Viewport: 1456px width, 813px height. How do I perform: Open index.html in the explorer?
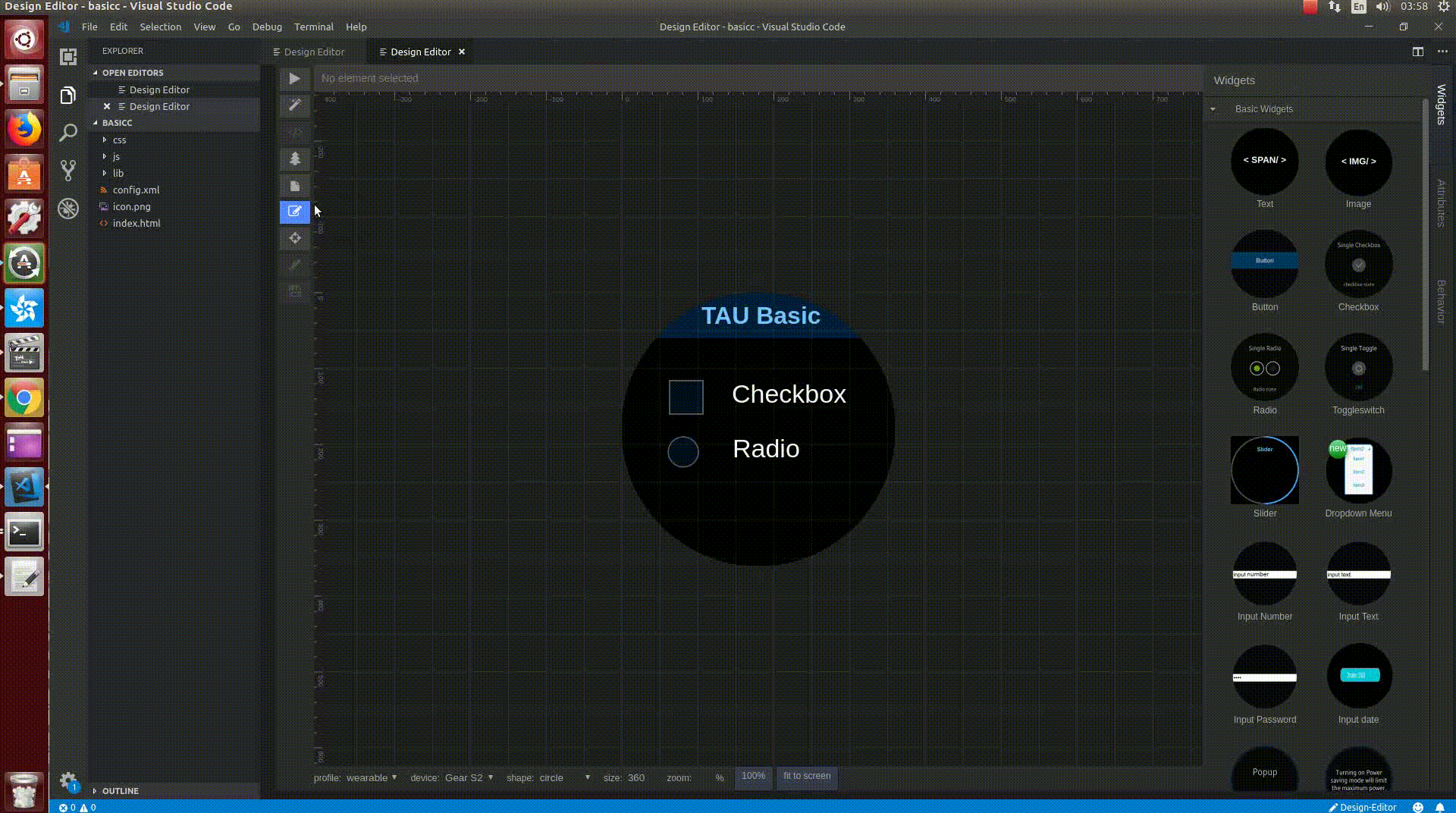click(136, 223)
